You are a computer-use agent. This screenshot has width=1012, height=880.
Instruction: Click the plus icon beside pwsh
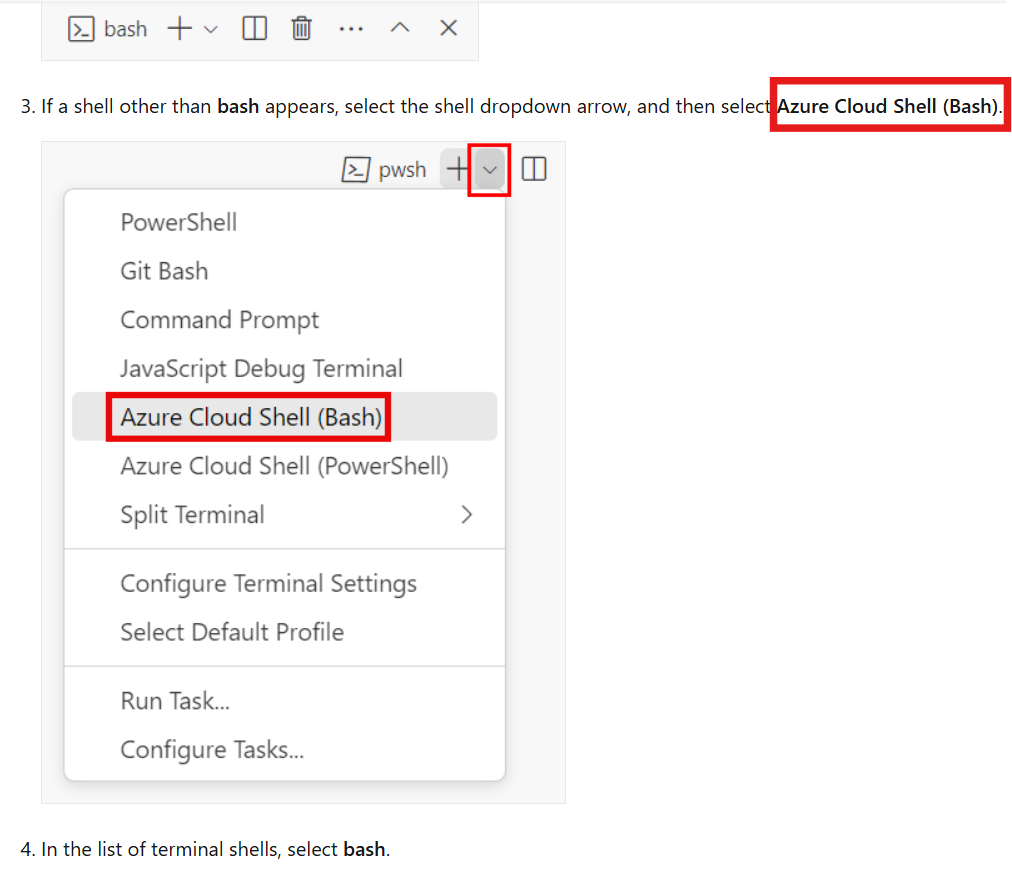[458, 169]
